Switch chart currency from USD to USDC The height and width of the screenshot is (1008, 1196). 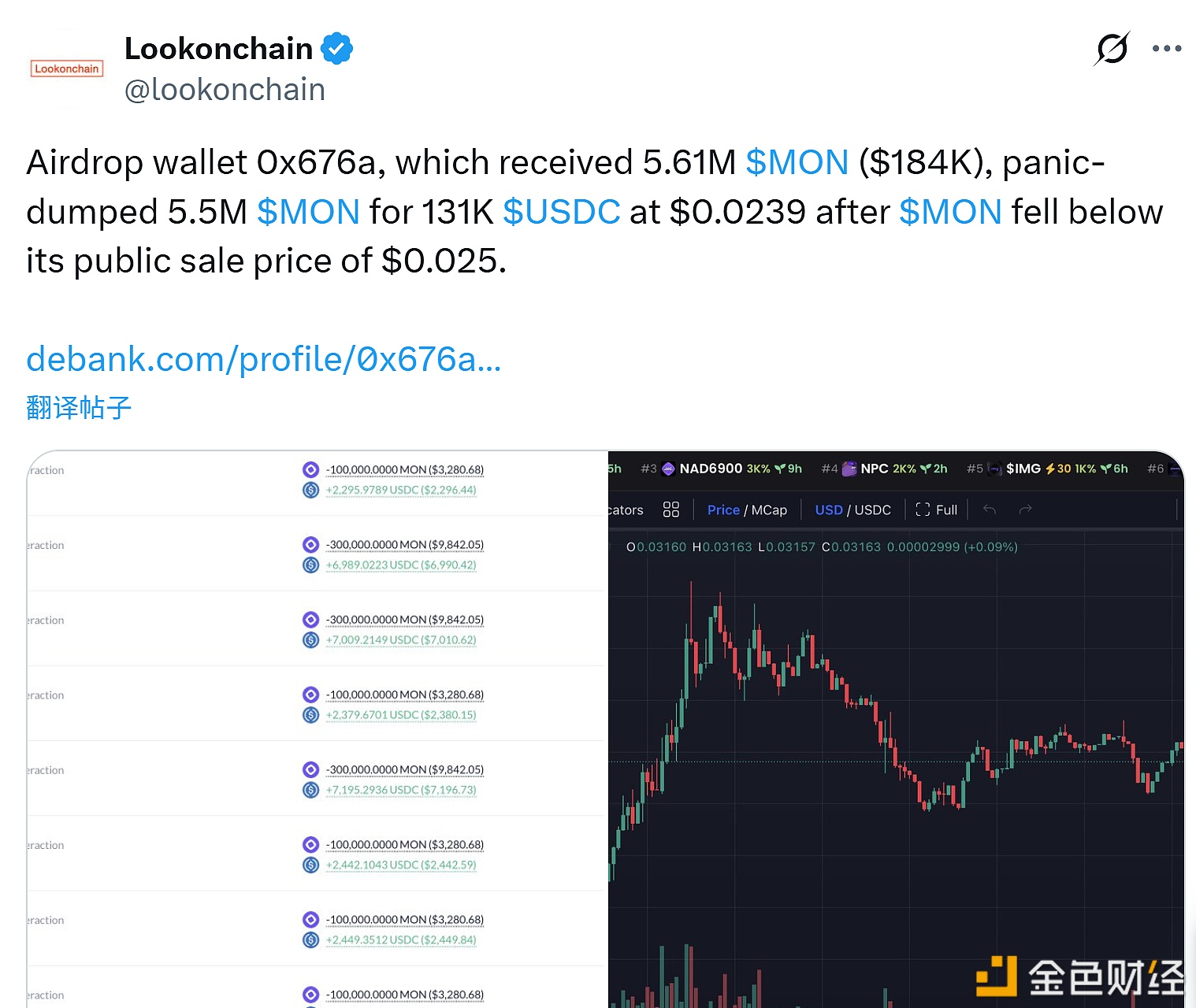[x=875, y=510]
